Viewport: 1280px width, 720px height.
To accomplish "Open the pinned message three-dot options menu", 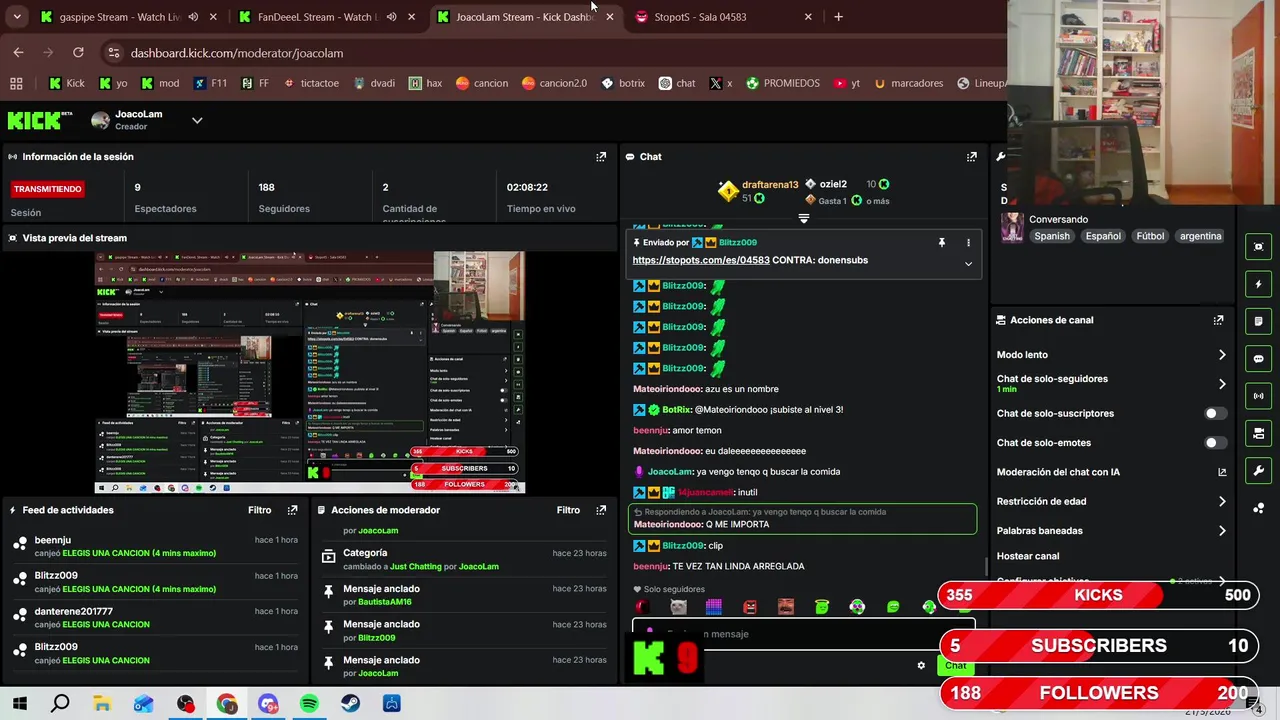I will click(967, 243).
